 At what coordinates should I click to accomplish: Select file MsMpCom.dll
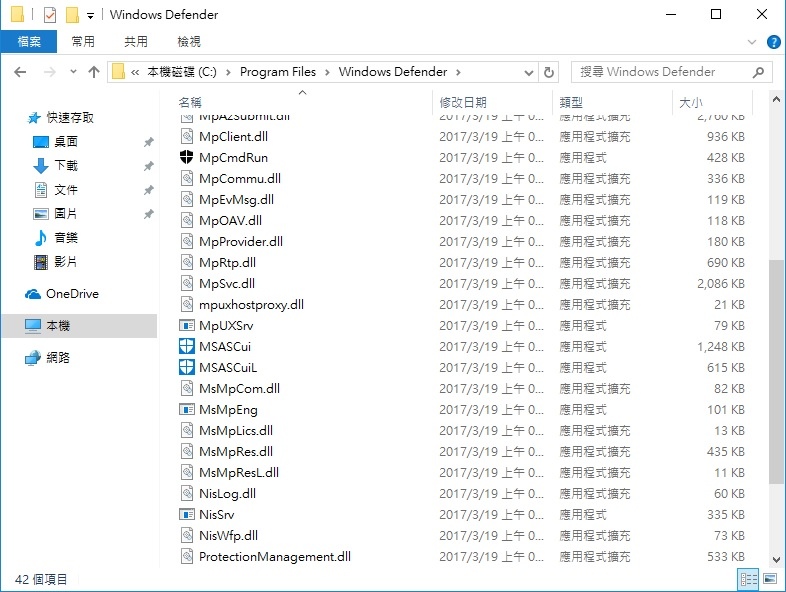[x=239, y=388]
